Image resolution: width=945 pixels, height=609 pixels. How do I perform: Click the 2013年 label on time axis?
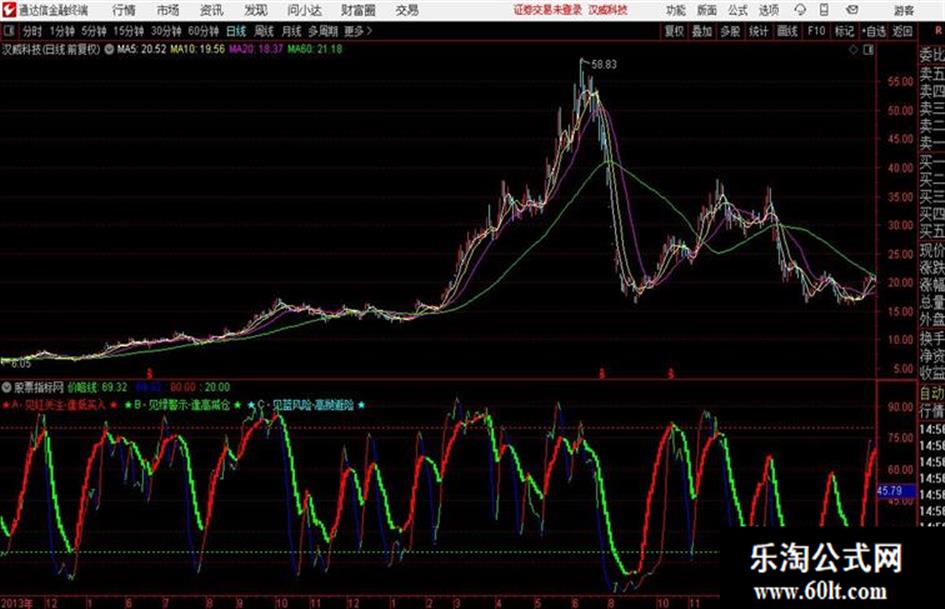17,603
